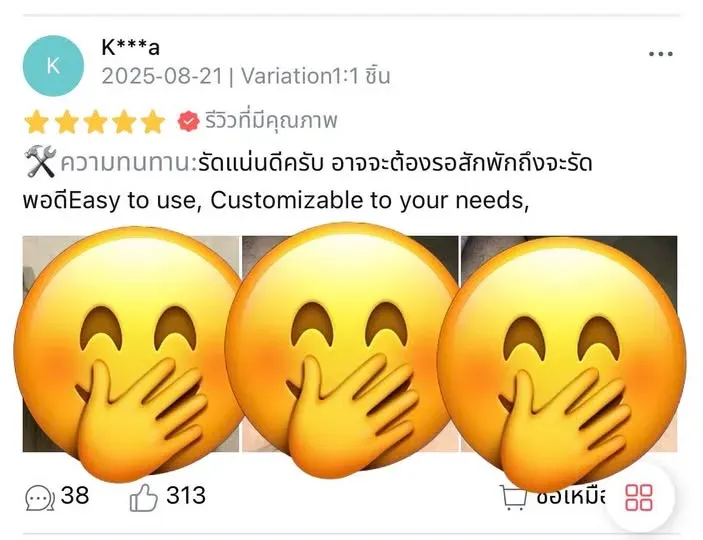Viewport: 703px width, 540px height.
Task: Tap the buy same item button text
Action: pos(570,497)
